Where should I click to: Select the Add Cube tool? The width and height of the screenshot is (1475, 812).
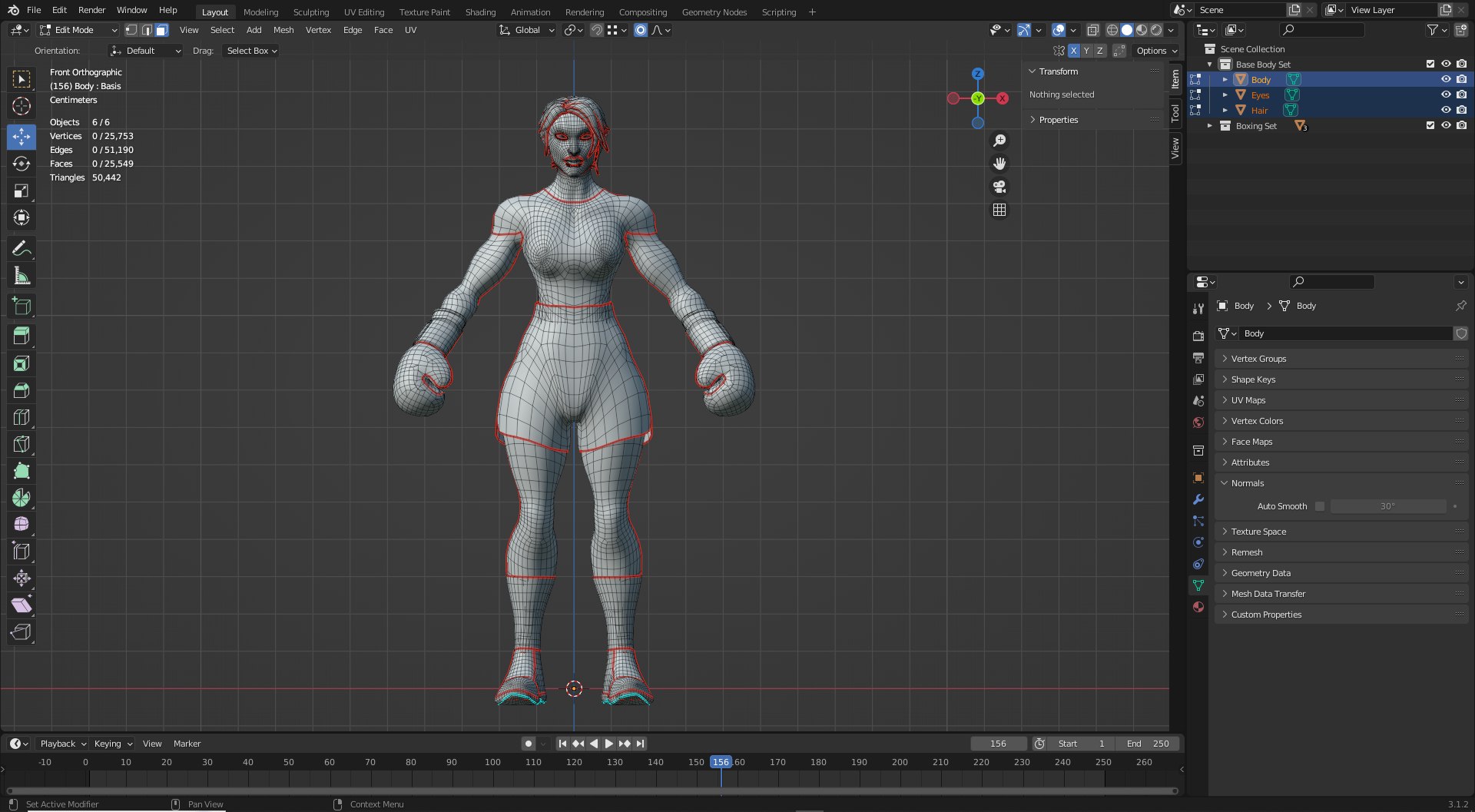click(22, 306)
